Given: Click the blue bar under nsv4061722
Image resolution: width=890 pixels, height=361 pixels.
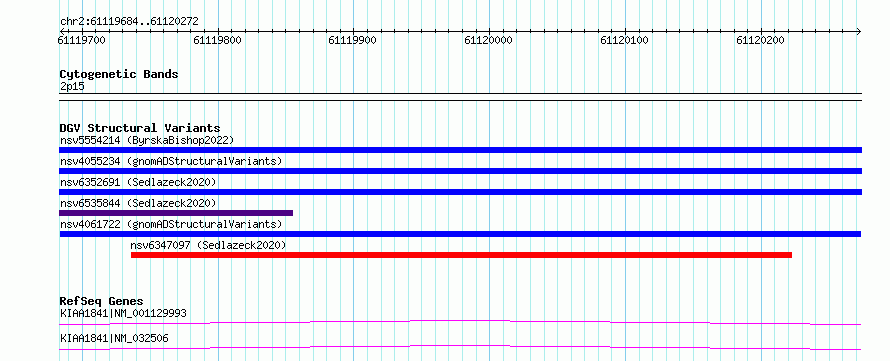Looking at the screenshot, I should (x=460, y=234).
